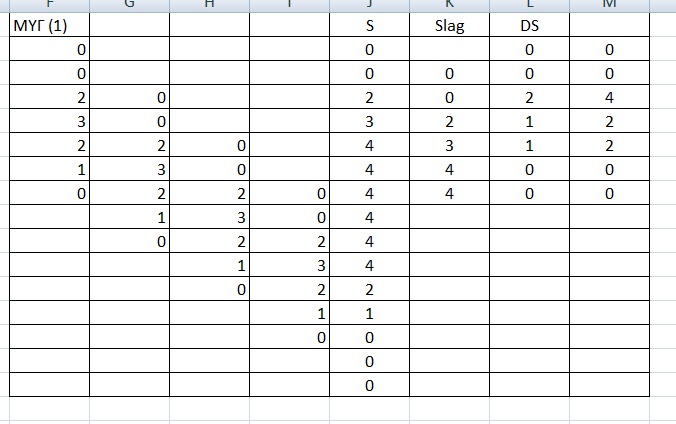Click the value 3 under МУГ (1)
Screen dimensions: 676x424
[49, 122]
